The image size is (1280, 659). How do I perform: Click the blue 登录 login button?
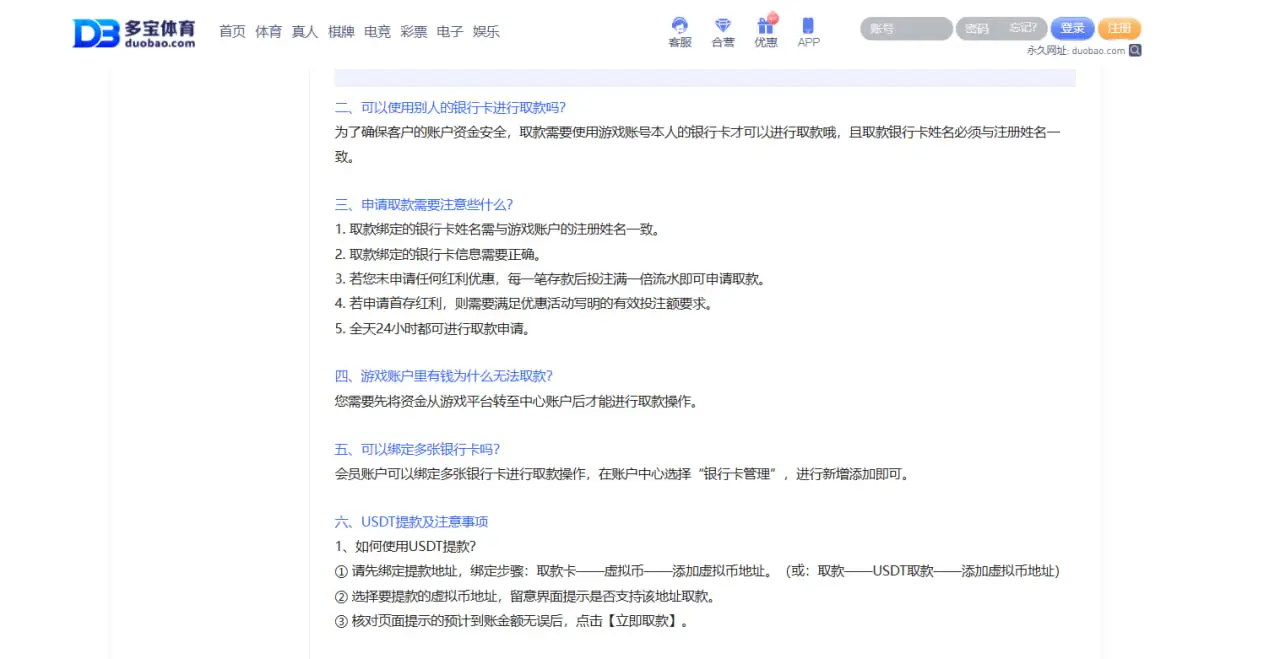[x=1072, y=29]
